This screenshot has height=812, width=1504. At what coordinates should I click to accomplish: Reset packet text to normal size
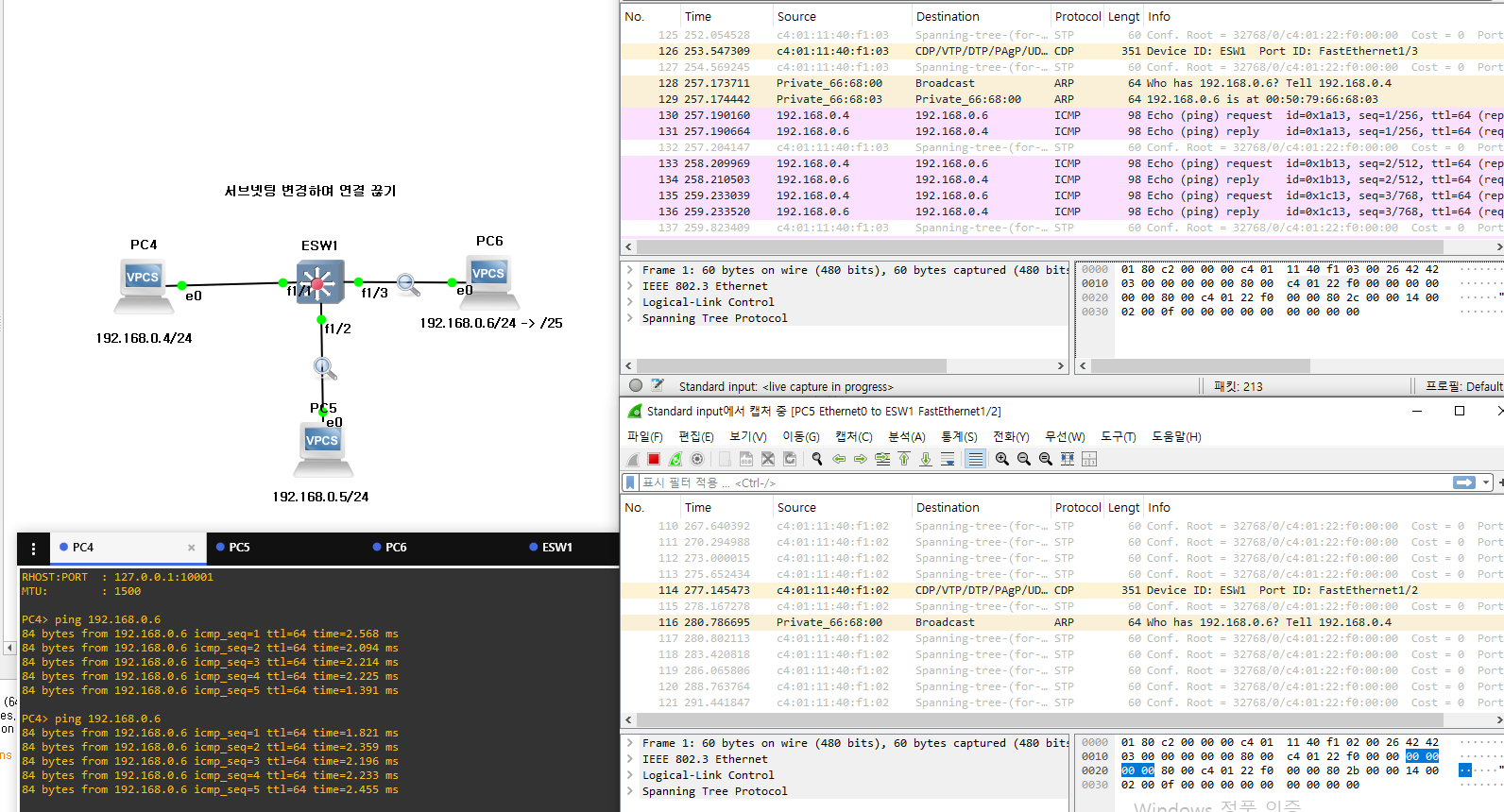point(1046,459)
